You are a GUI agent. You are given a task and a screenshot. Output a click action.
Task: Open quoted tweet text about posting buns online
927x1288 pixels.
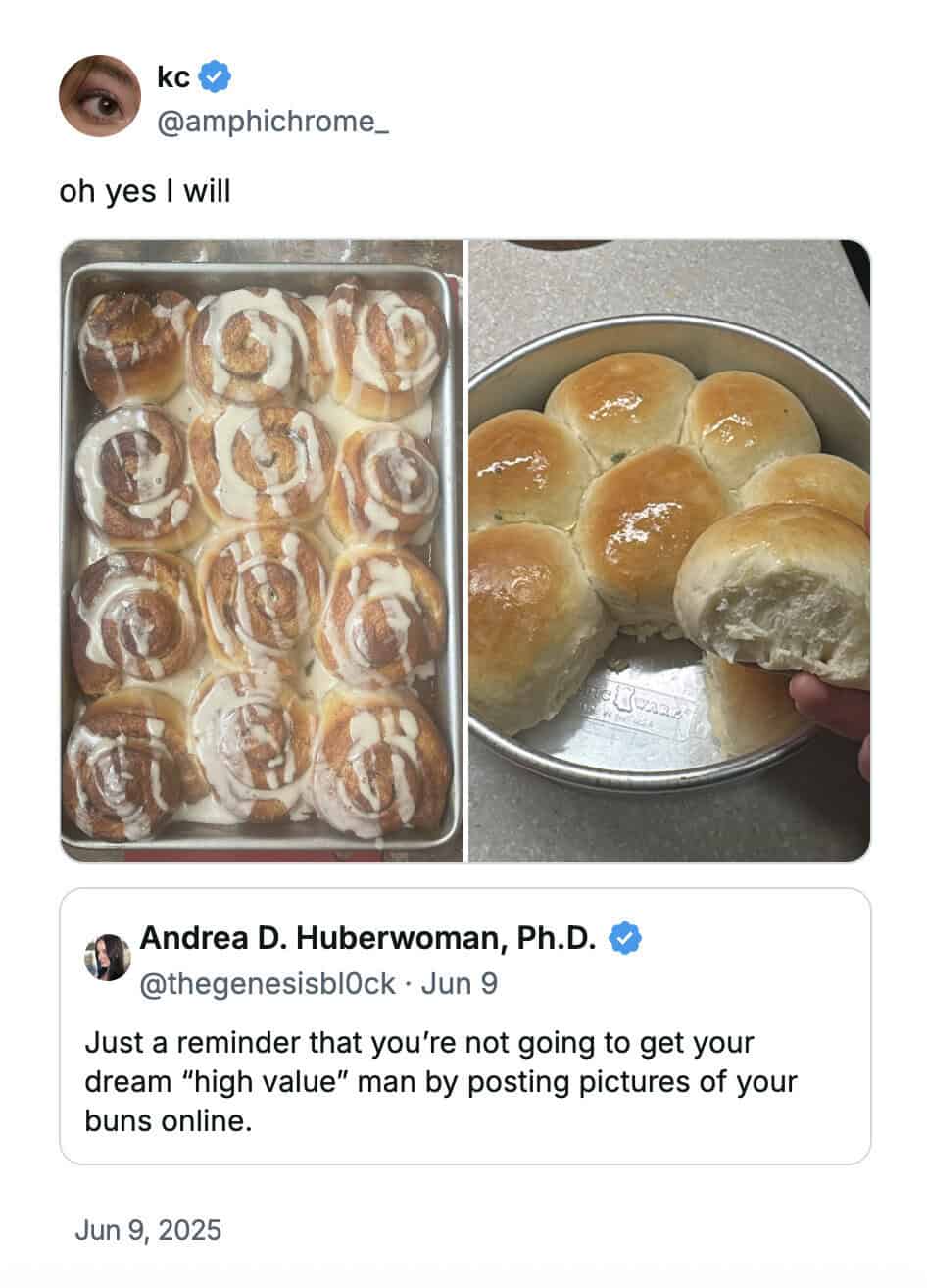441,1081
